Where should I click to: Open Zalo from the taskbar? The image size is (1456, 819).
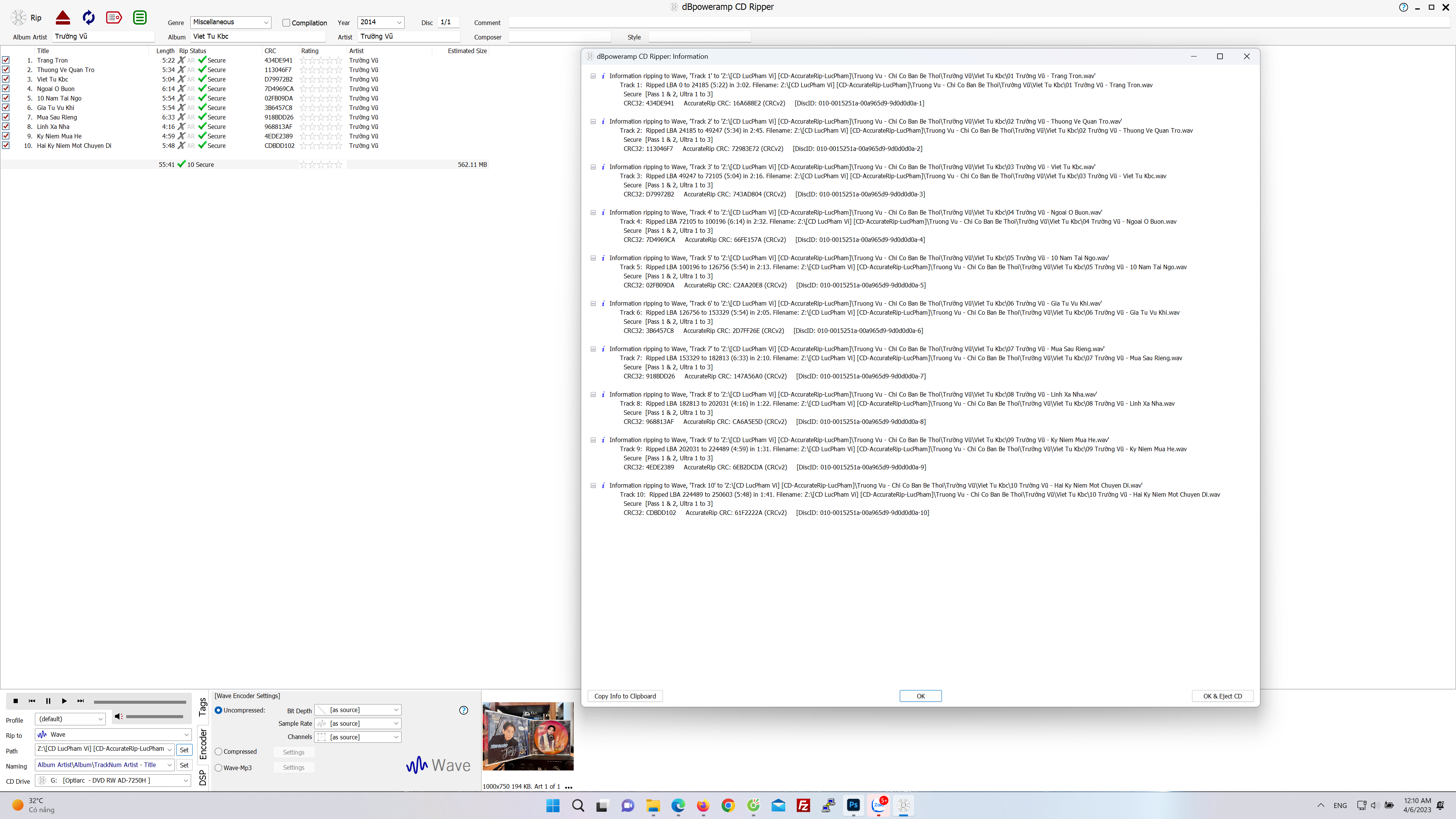click(x=879, y=805)
